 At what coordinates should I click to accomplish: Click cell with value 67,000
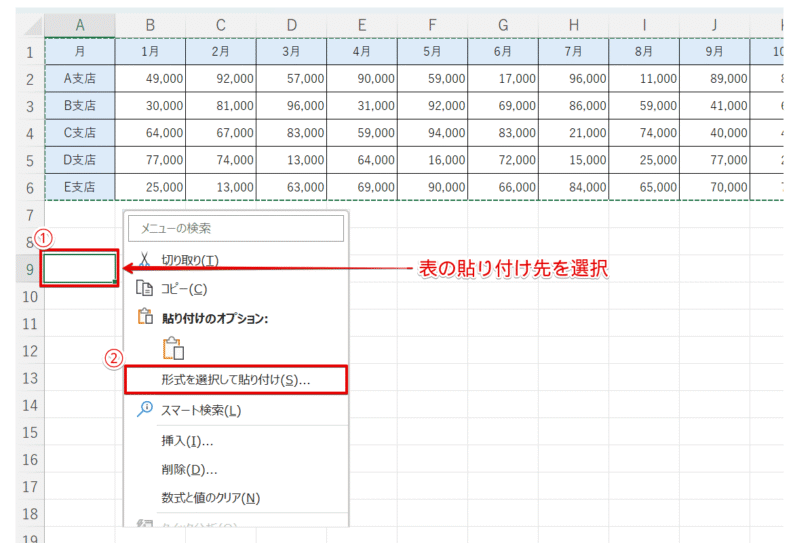pos(221,133)
